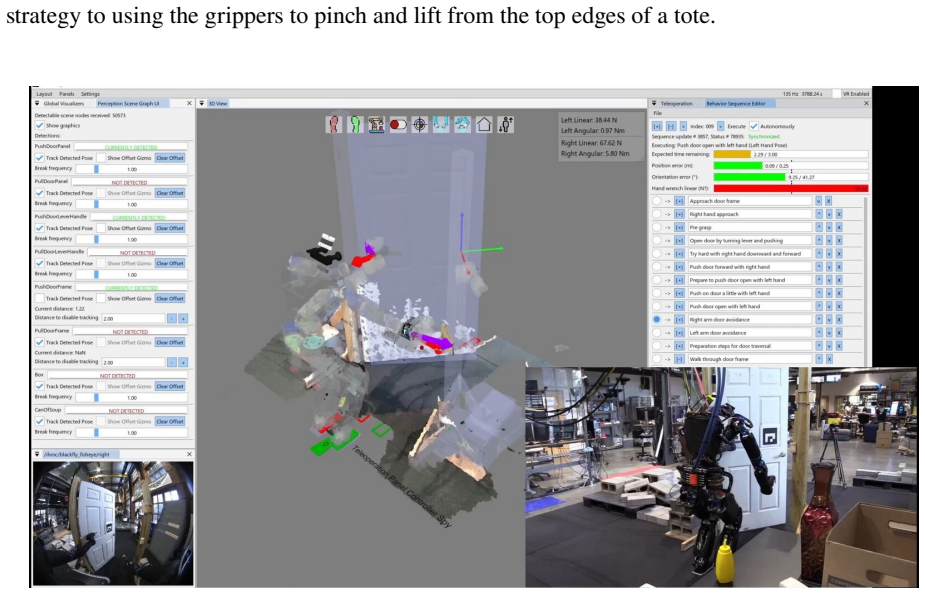
Task: Clear Offset for PullDoorPanel
Action: 170,193
